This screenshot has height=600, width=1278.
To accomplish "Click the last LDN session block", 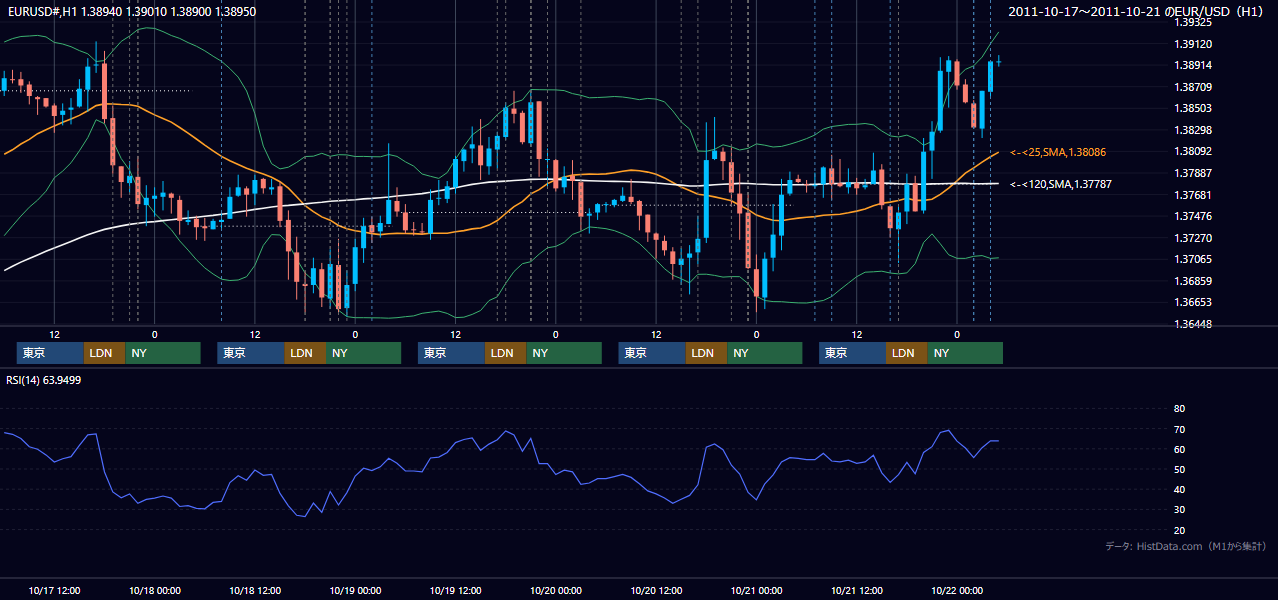I will click(x=907, y=353).
